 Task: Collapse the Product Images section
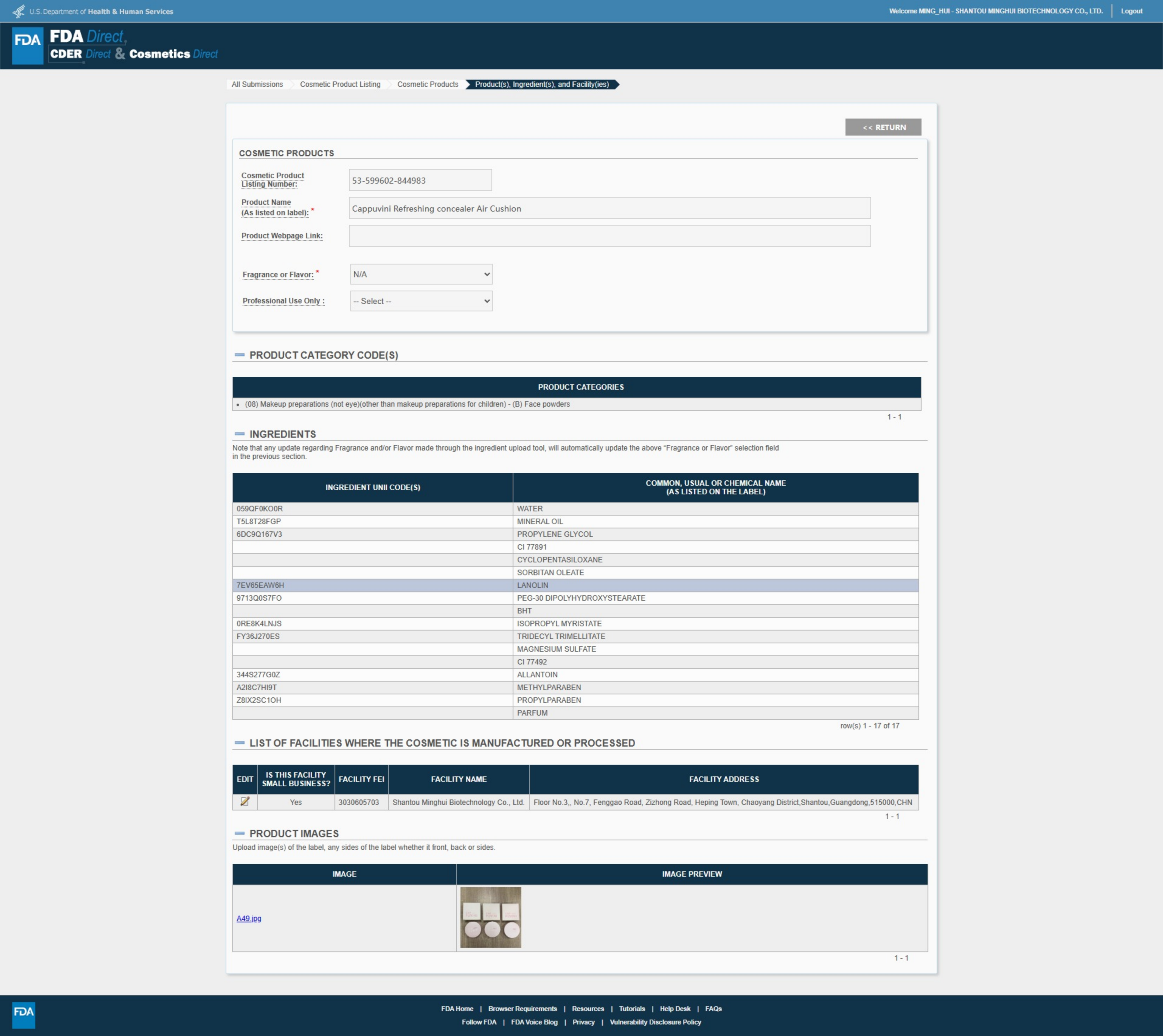(240, 833)
